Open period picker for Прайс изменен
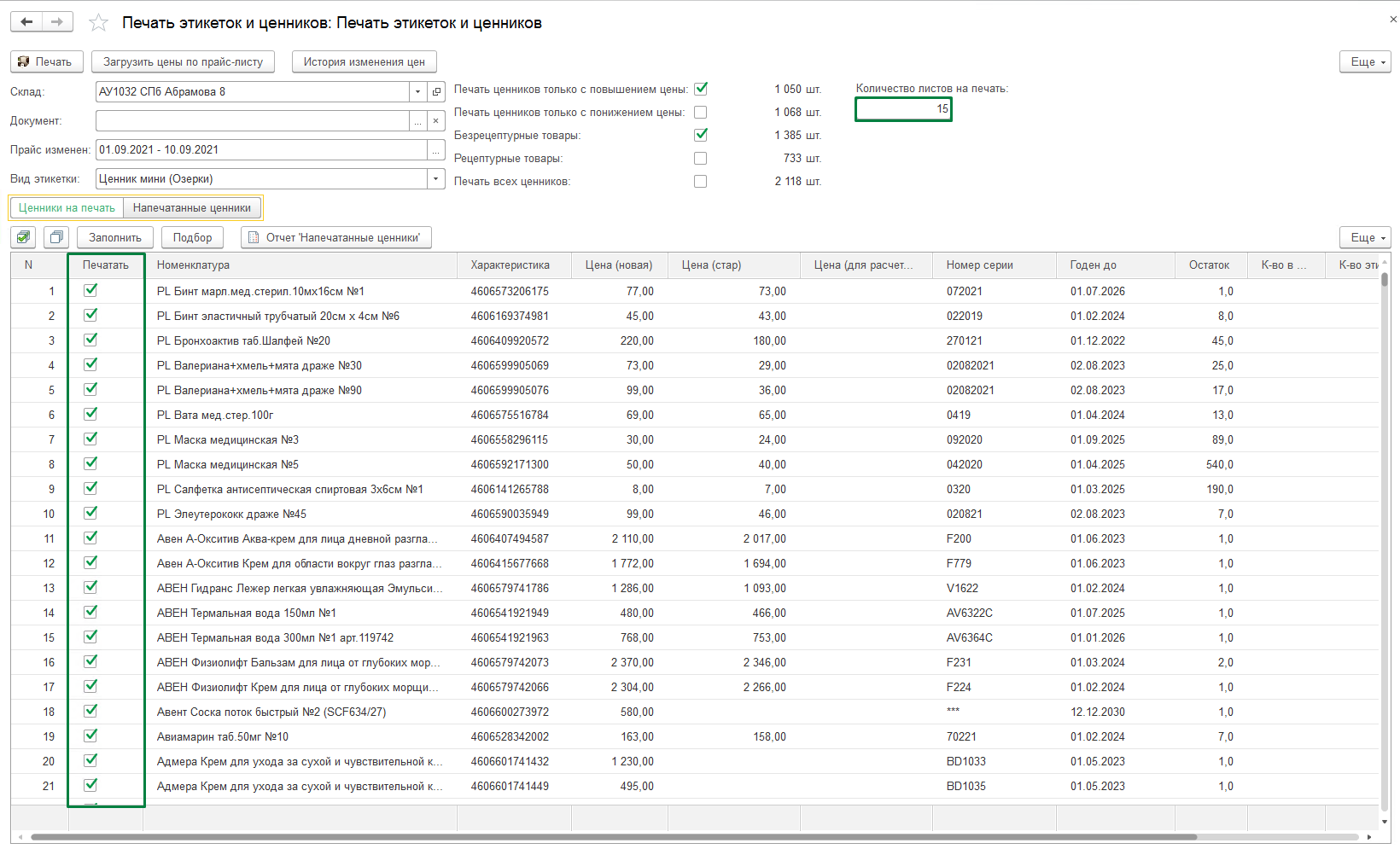Image resolution: width=1400 pixels, height=849 pixels. pos(436,150)
